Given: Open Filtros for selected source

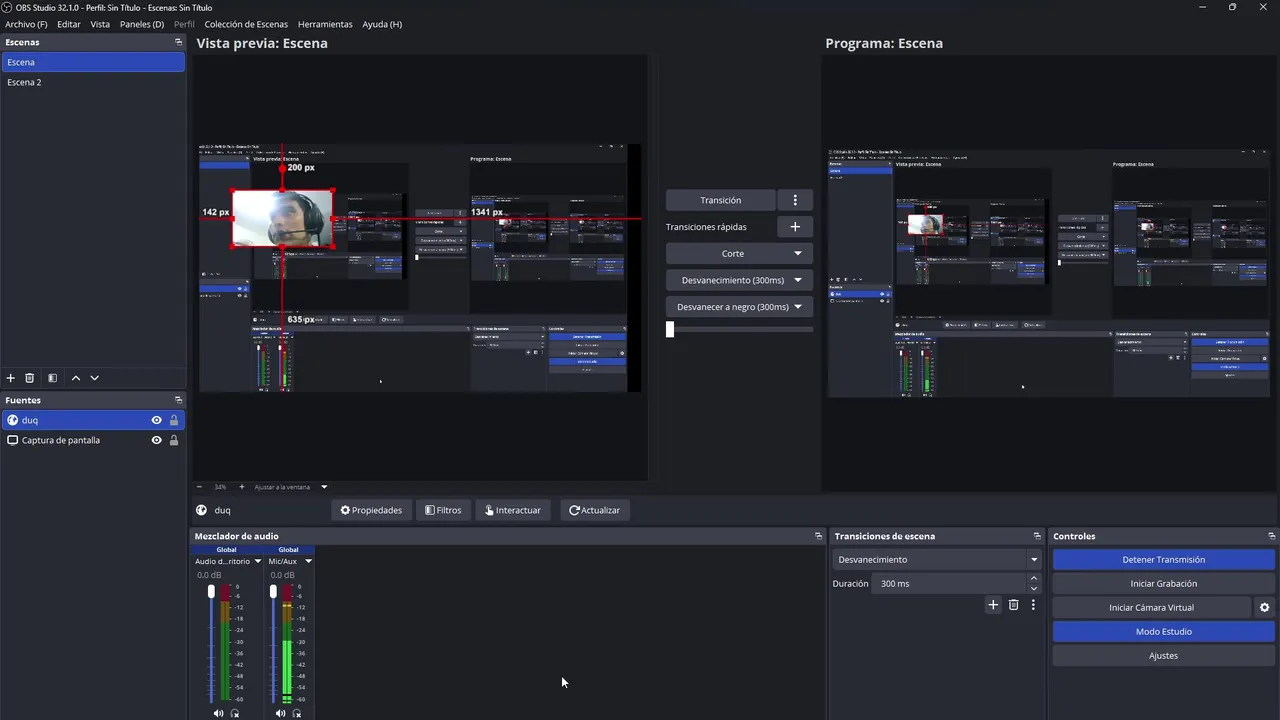Looking at the screenshot, I should point(443,510).
